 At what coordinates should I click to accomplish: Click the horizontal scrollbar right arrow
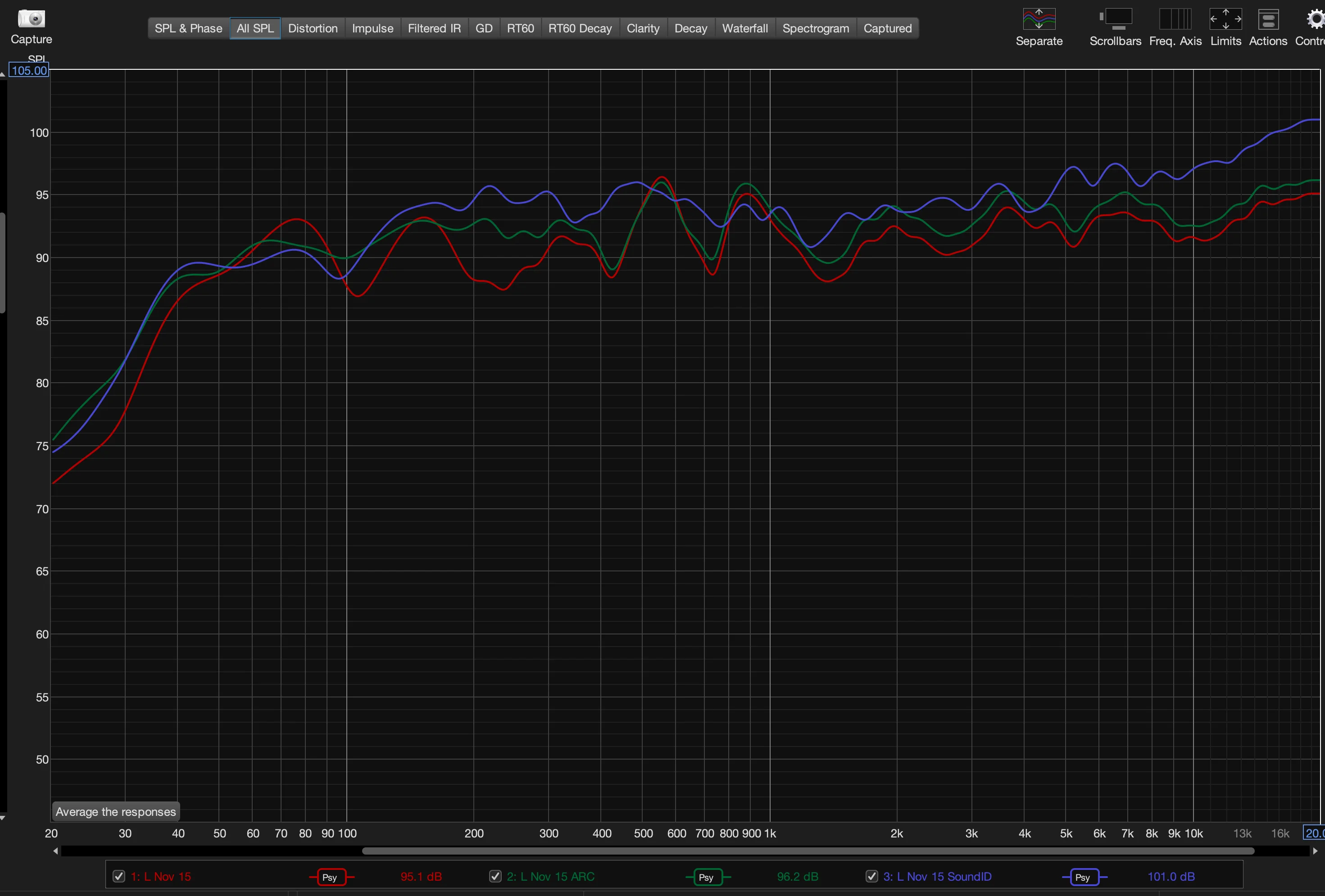[x=1315, y=851]
